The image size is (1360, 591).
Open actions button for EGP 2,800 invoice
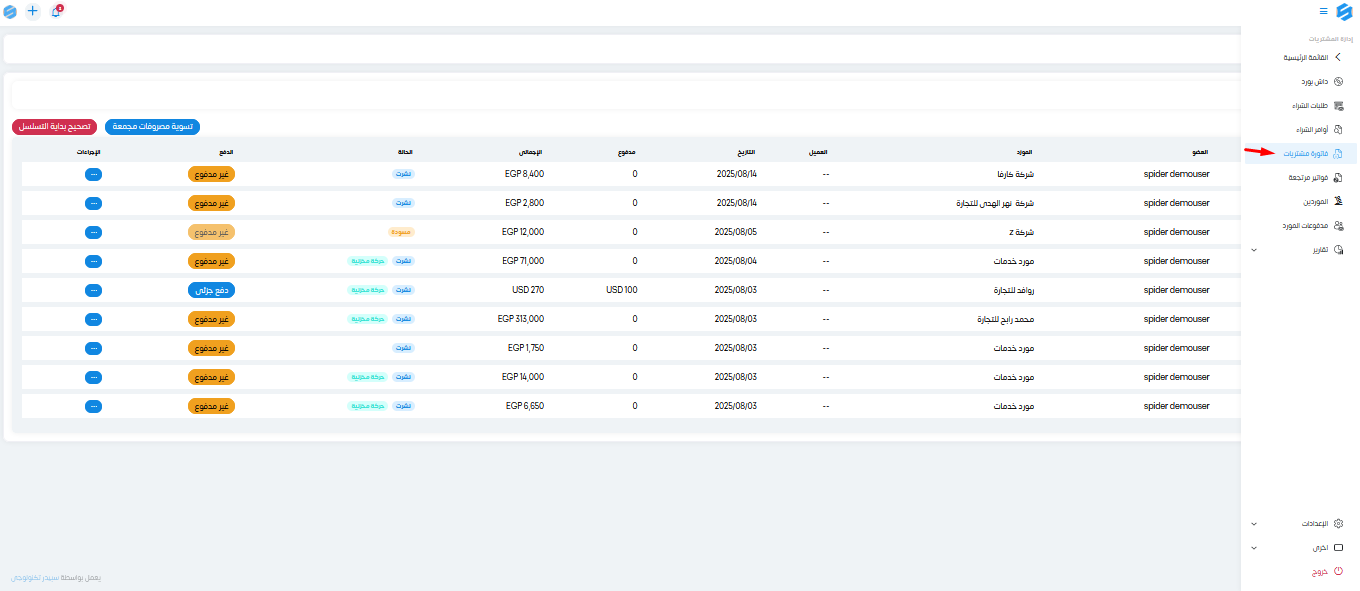point(93,203)
